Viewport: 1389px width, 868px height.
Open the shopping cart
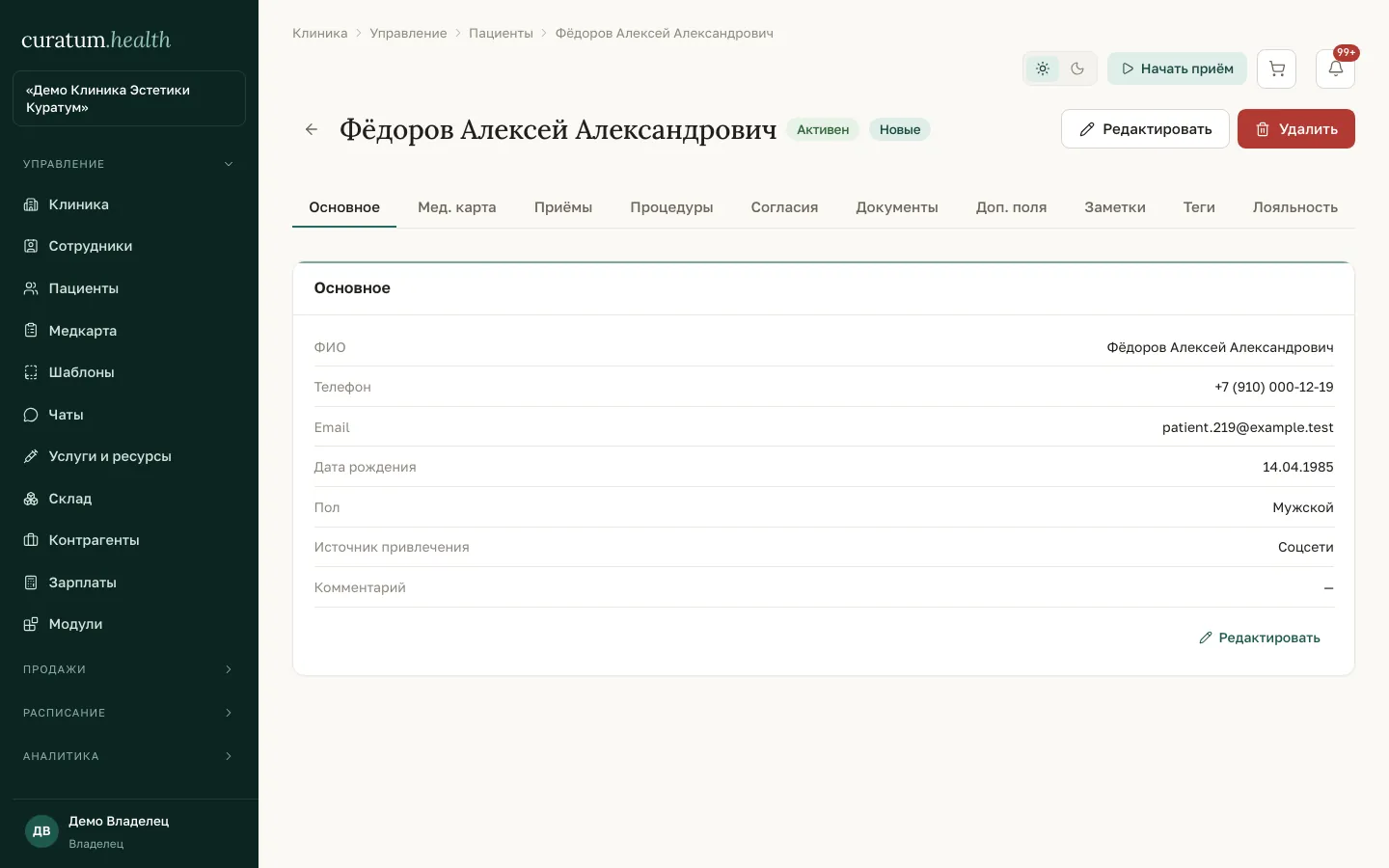[x=1277, y=68]
